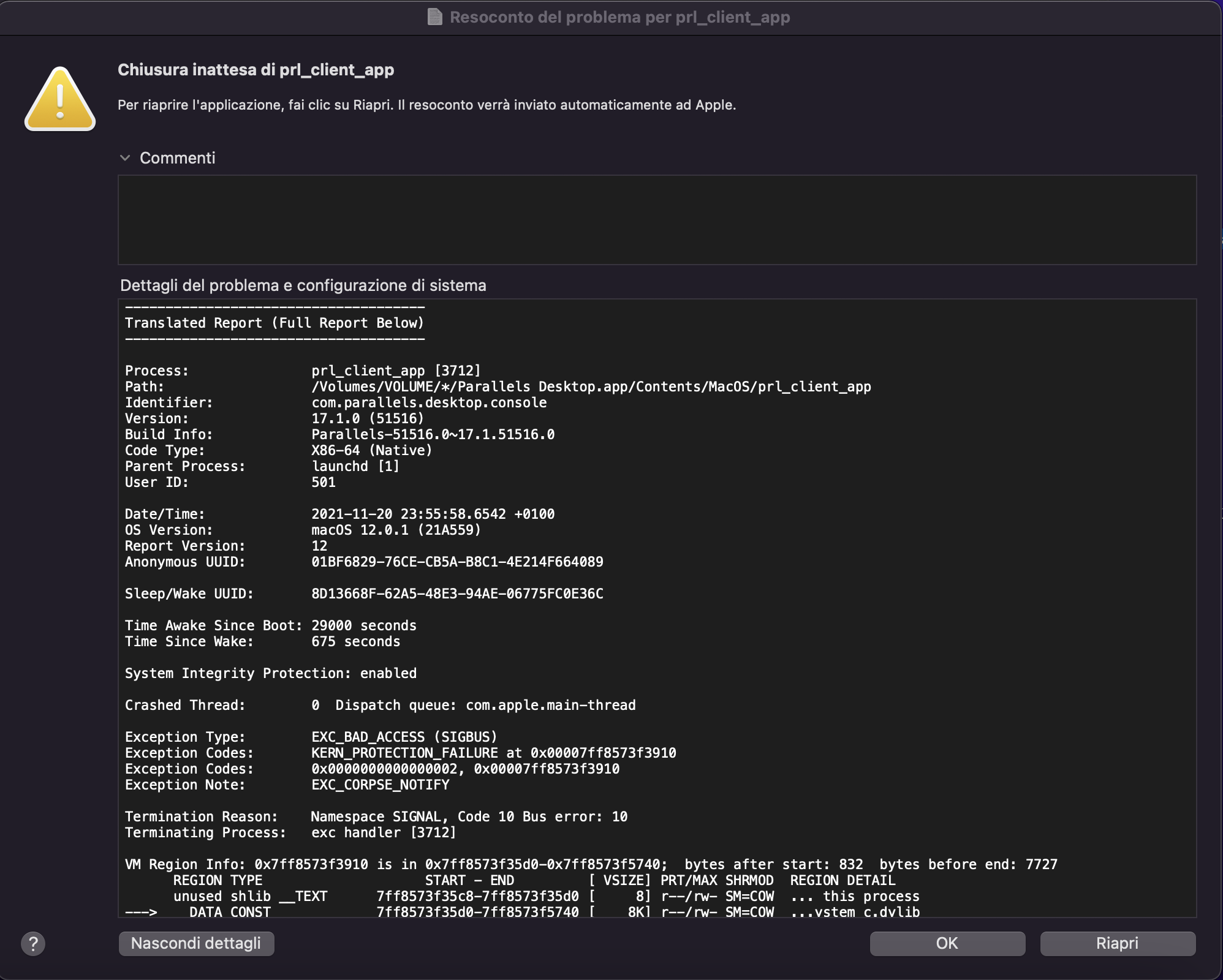Click the Riapri button
1223x980 pixels.
coord(1118,943)
